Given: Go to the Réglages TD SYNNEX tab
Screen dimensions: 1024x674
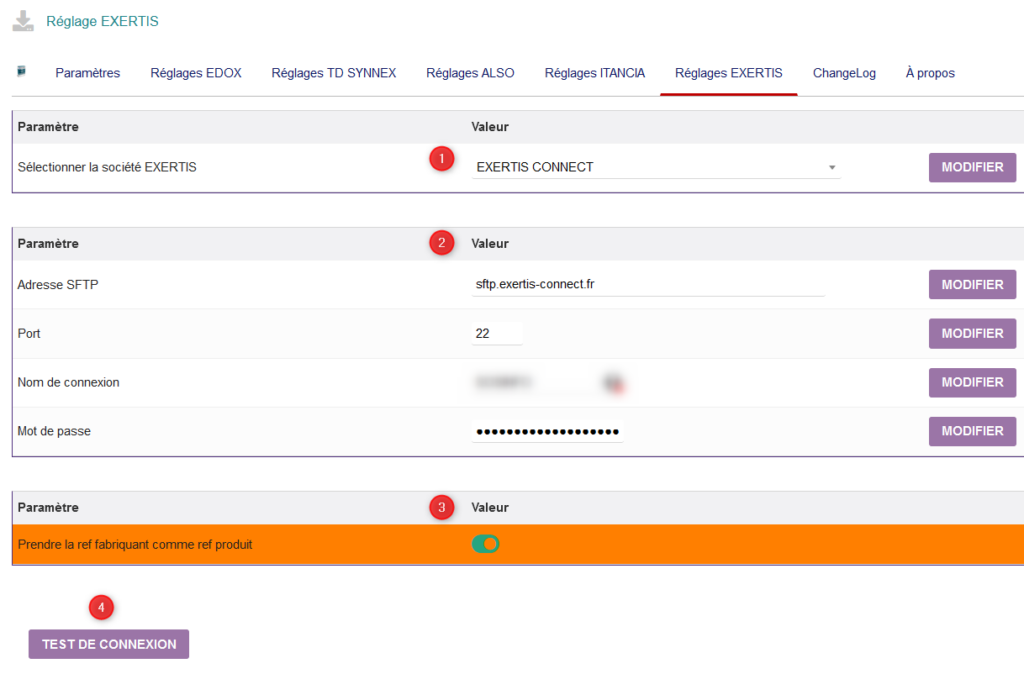Looking at the screenshot, I should point(334,73).
